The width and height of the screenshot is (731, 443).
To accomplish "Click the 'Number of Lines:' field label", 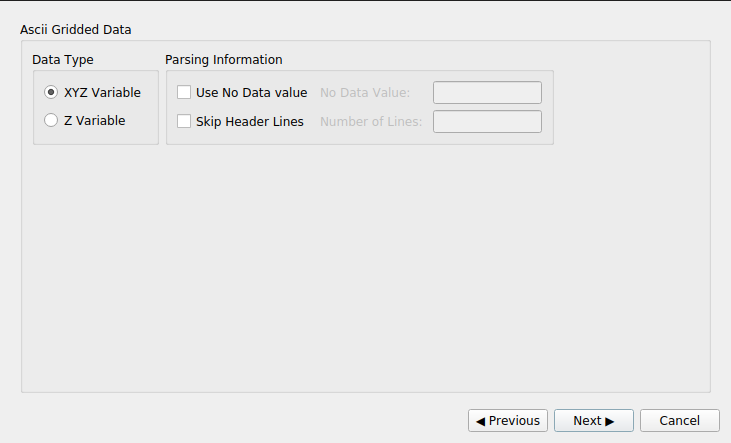I will point(370,122).
